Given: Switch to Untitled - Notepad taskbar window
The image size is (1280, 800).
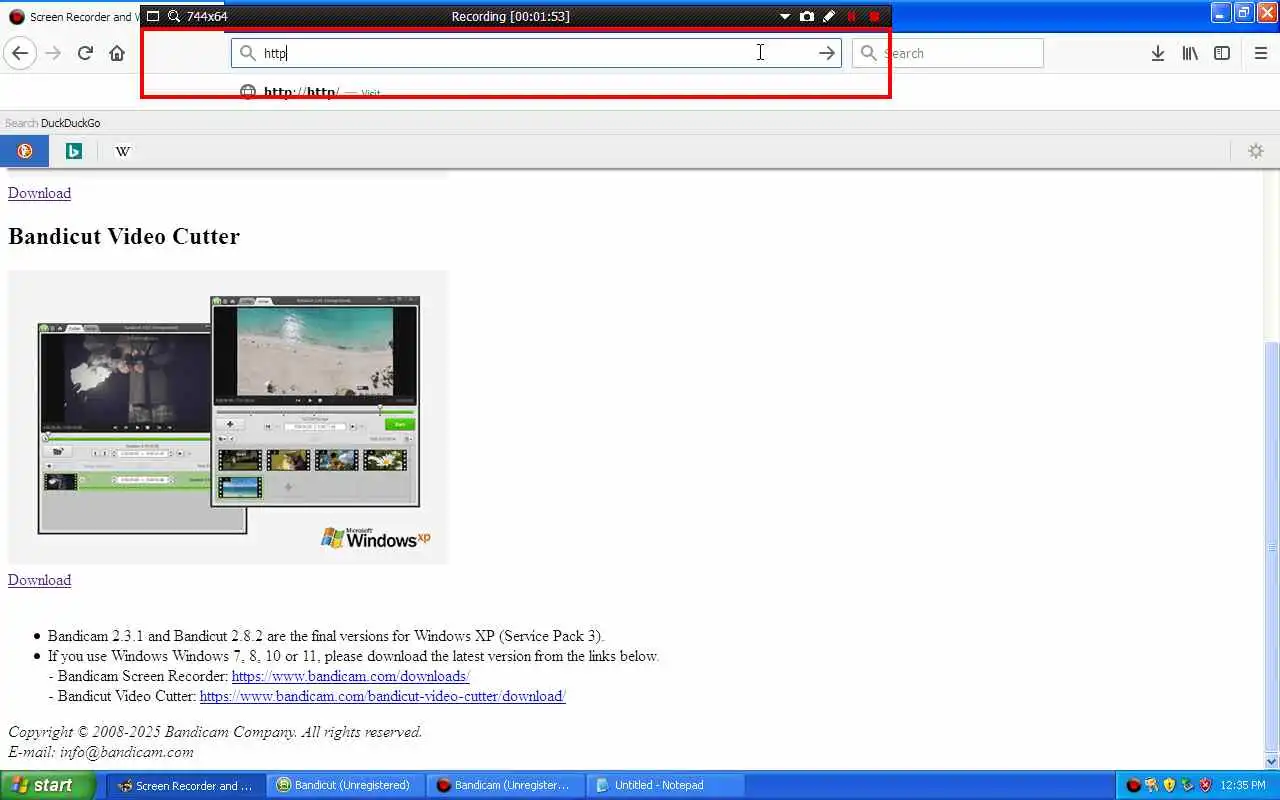Looking at the screenshot, I should coord(665,785).
